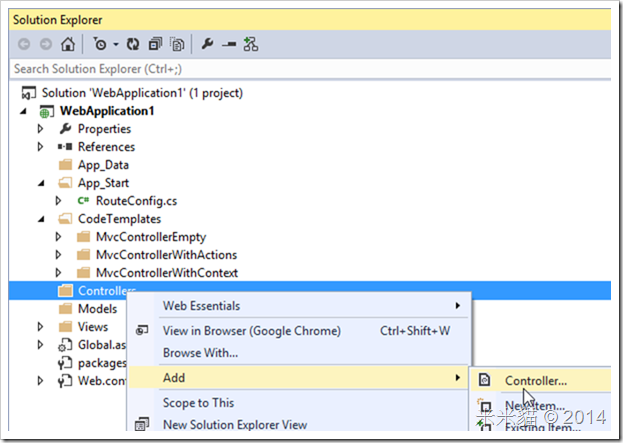Expand the Web.config node

(x=40, y=381)
